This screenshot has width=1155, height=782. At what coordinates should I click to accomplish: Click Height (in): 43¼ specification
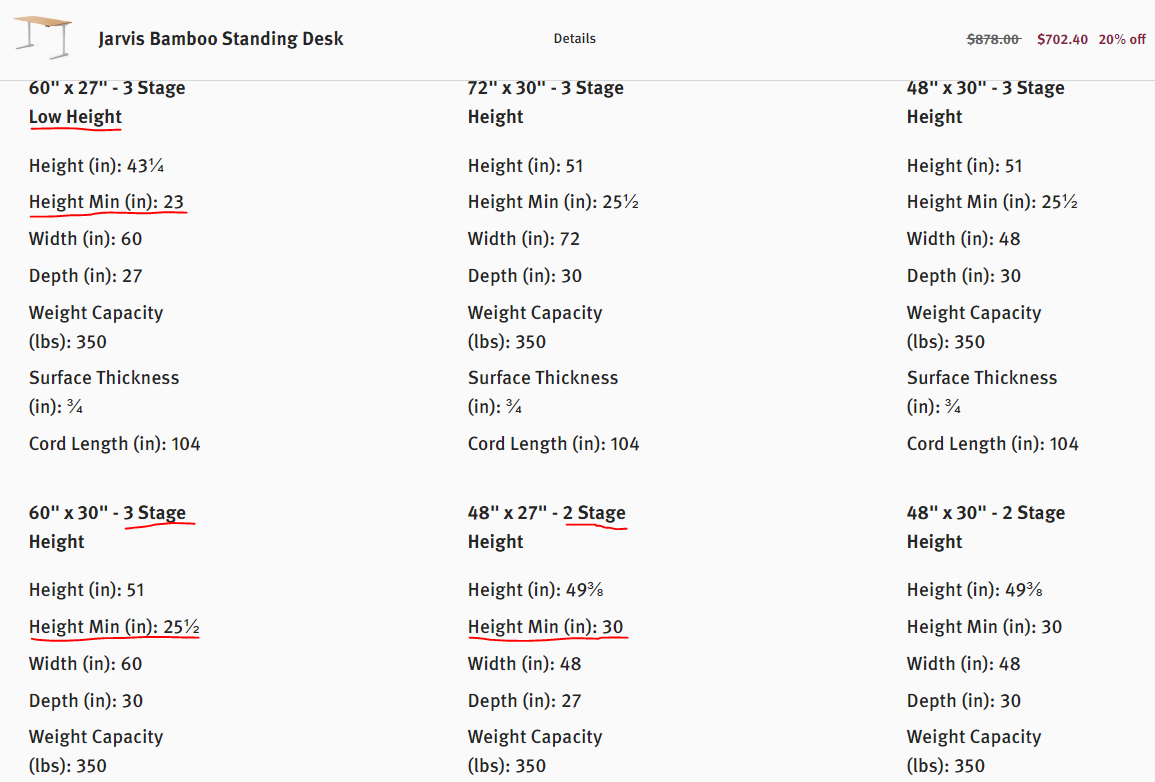[96, 166]
